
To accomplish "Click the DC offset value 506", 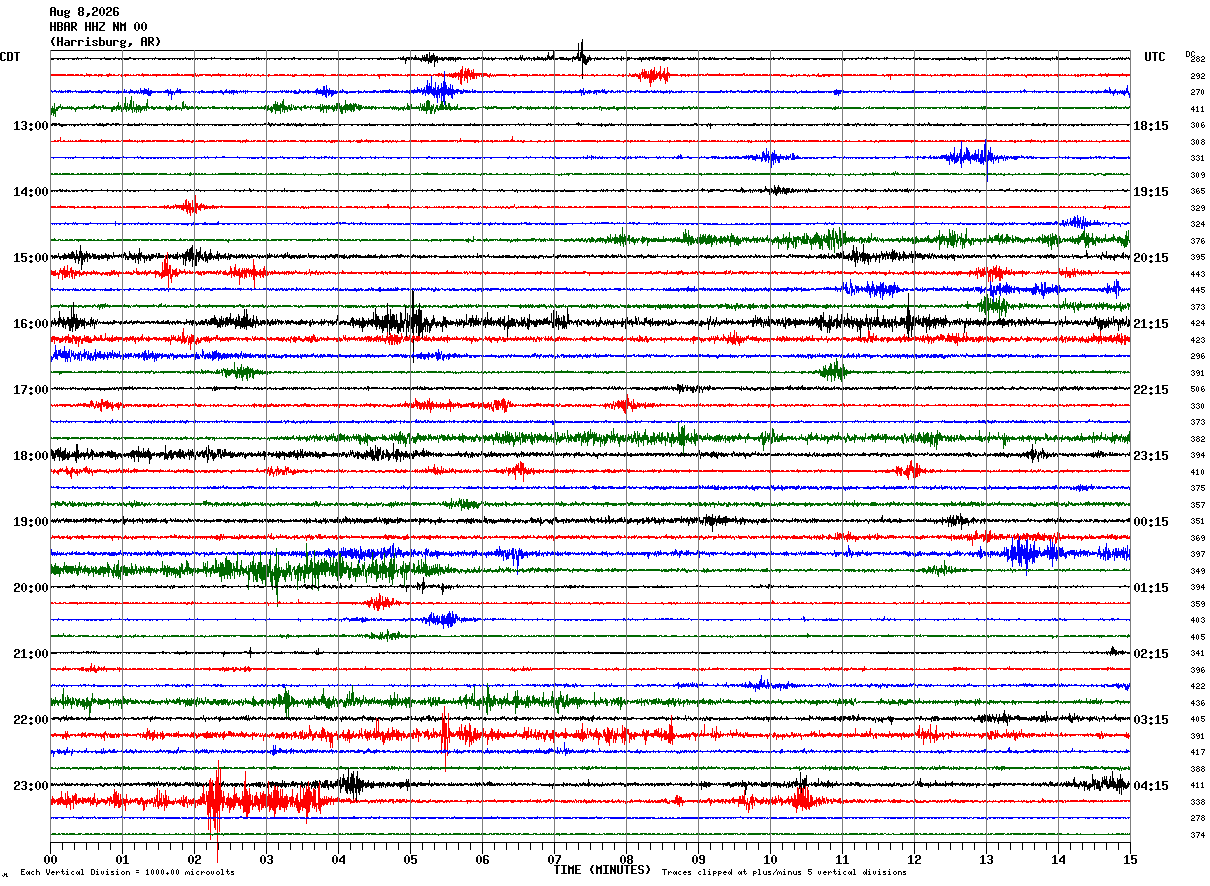I will pos(1197,390).
